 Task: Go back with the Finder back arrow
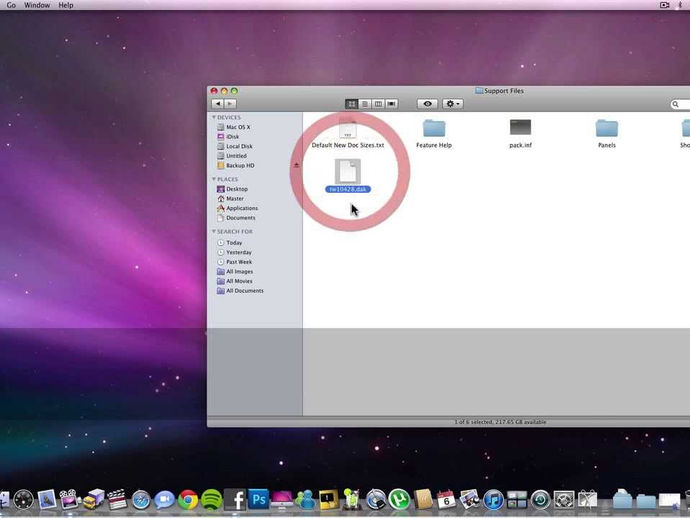coord(218,104)
